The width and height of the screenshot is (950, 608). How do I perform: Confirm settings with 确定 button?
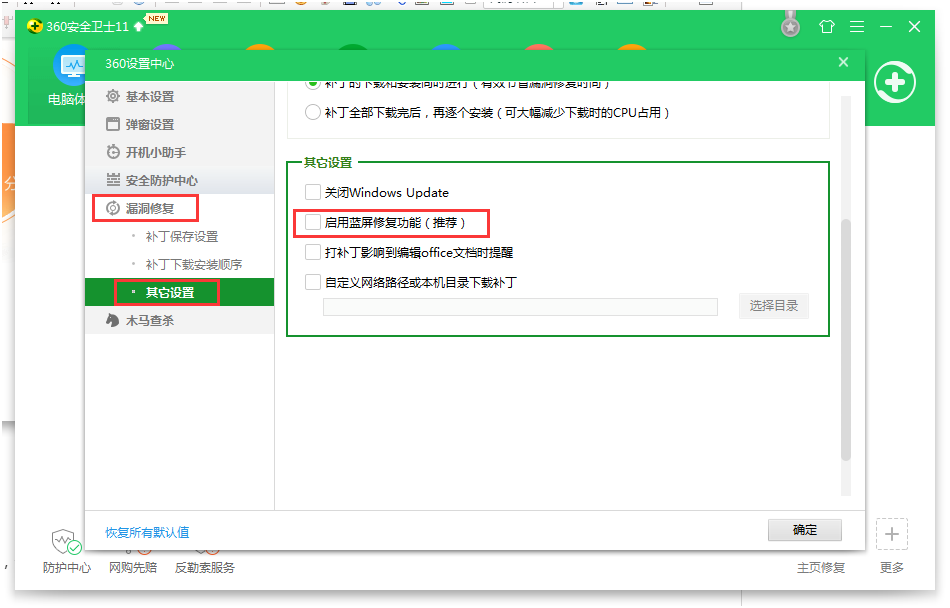(x=805, y=530)
